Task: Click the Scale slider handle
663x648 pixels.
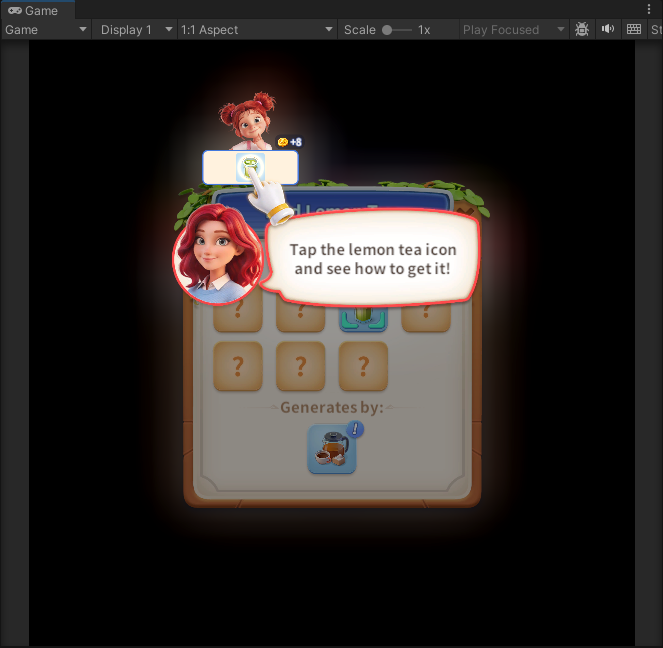Action: (x=387, y=30)
